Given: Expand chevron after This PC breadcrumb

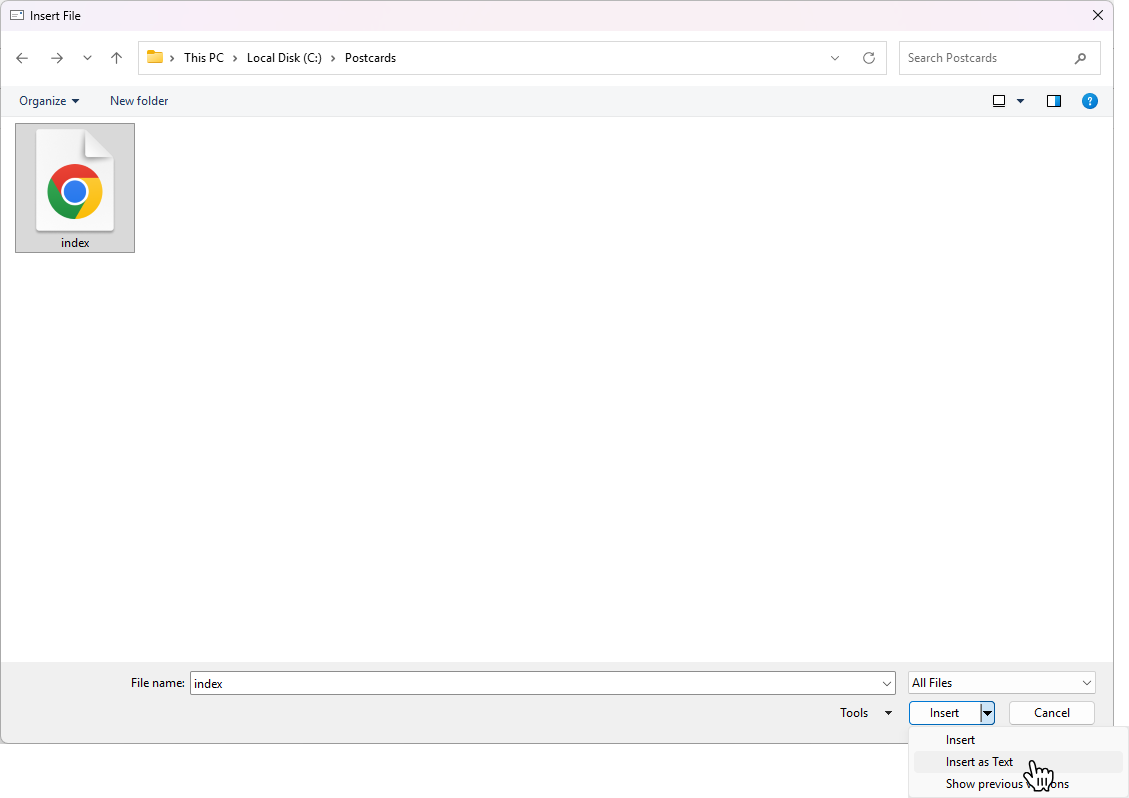Looking at the screenshot, I should point(235,58).
